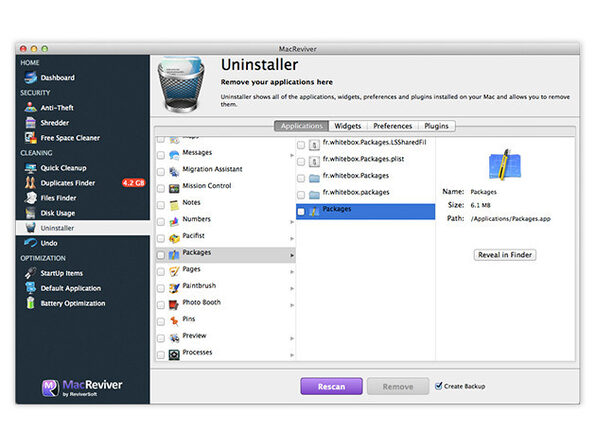Open the Preferences tab
This screenshot has height=447, width=596.
pos(393,126)
